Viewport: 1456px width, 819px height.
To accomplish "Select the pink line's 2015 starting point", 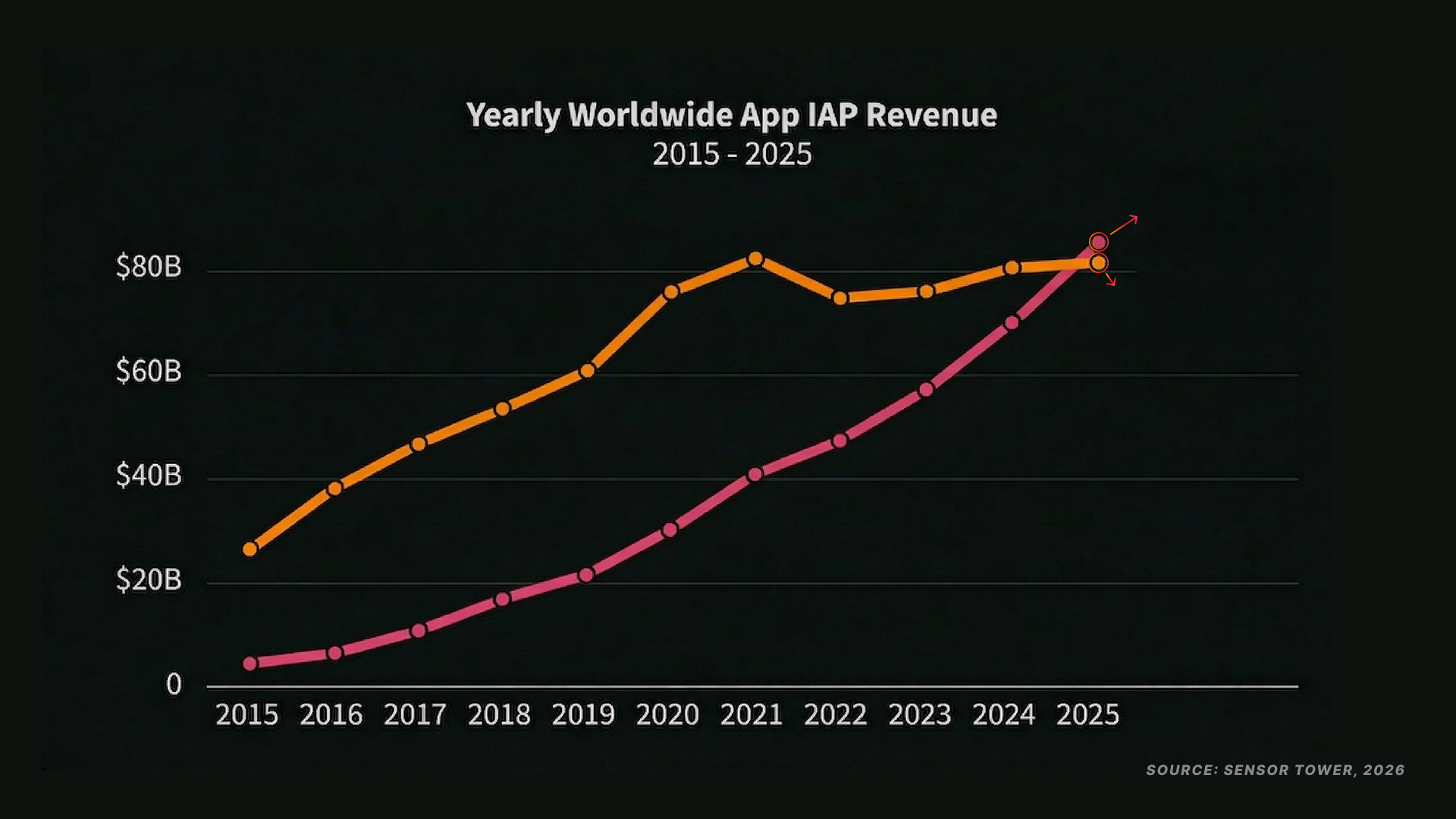I will 250,664.
